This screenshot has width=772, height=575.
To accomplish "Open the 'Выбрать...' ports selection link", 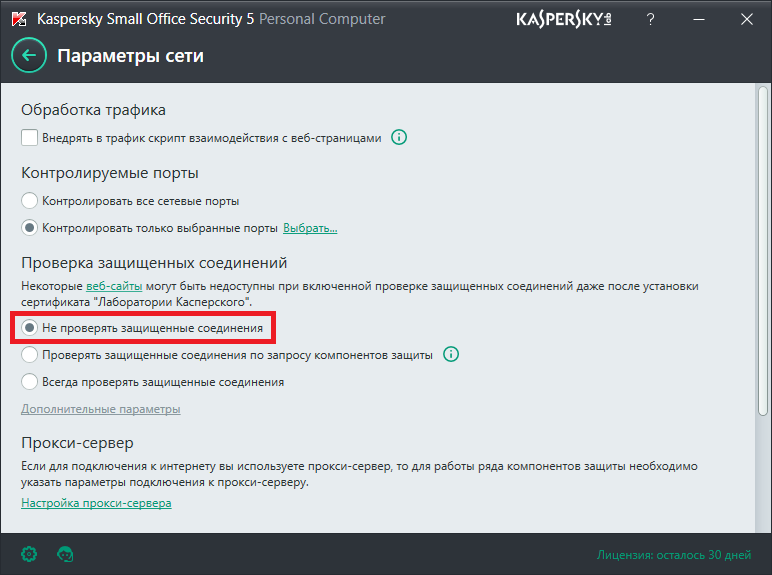I will [310, 228].
